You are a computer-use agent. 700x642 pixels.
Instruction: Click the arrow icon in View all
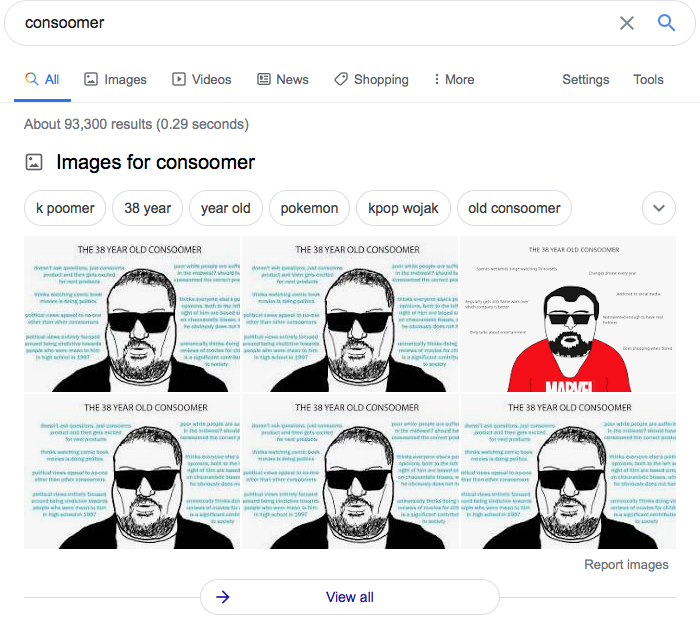222,597
